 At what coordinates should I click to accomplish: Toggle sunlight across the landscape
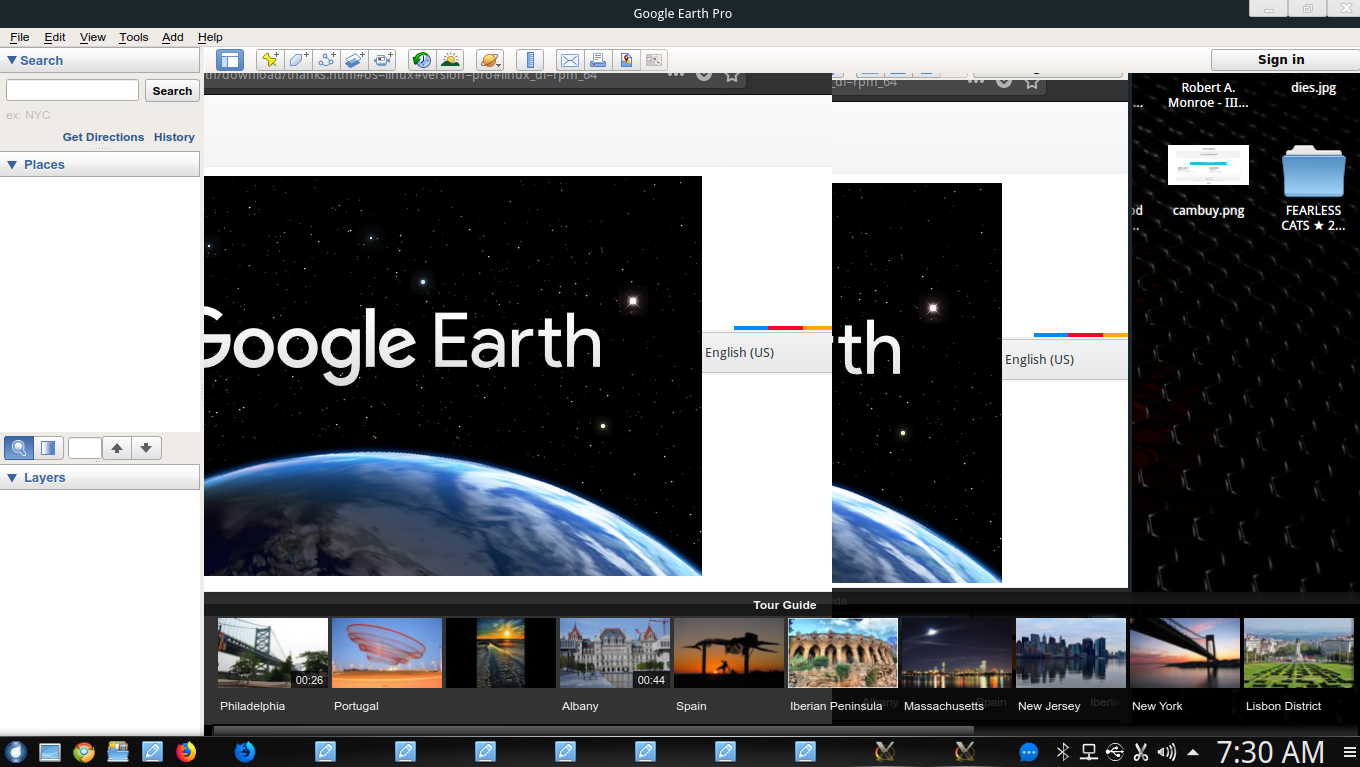[450, 60]
